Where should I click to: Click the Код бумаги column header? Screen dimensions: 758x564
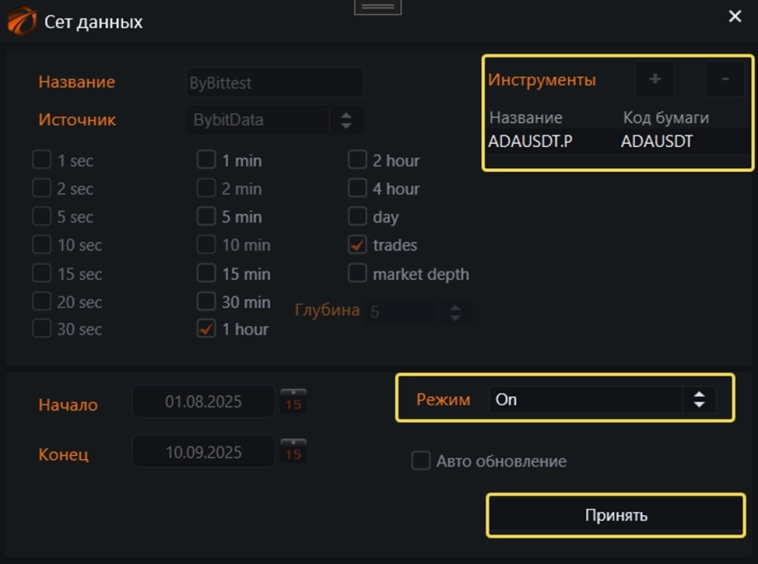point(666,117)
